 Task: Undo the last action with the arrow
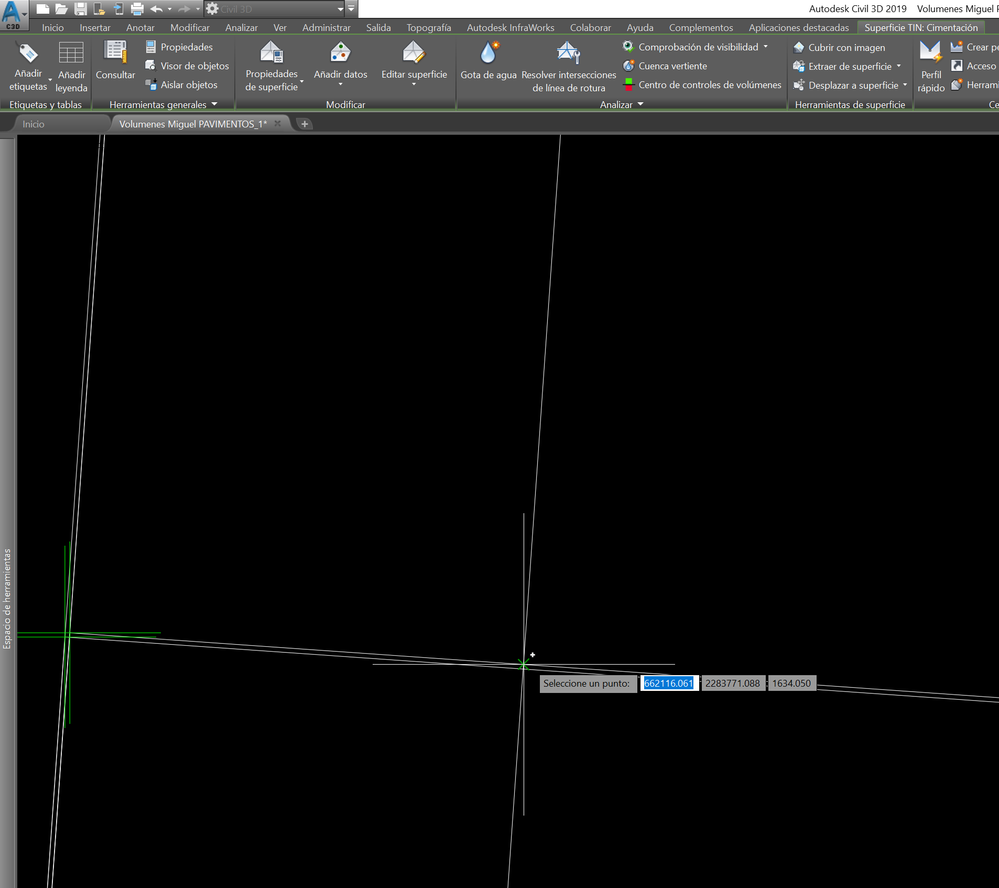point(156,9)
